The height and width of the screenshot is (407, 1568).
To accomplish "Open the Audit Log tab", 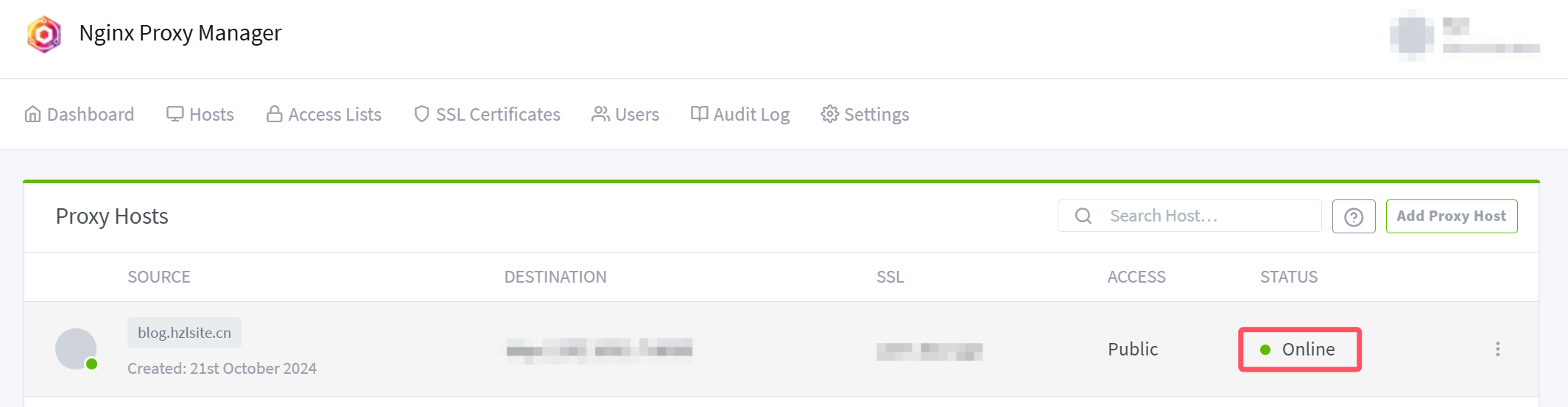I will tap(740, 114).
